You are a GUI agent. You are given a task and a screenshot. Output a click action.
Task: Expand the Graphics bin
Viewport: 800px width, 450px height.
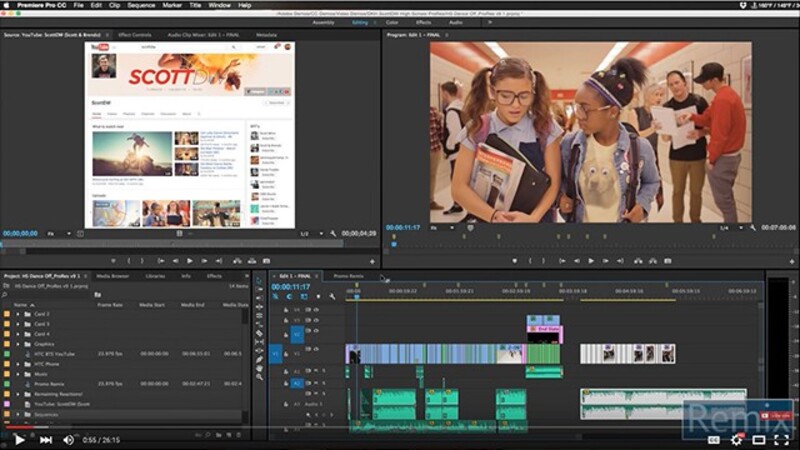(18, 344)
